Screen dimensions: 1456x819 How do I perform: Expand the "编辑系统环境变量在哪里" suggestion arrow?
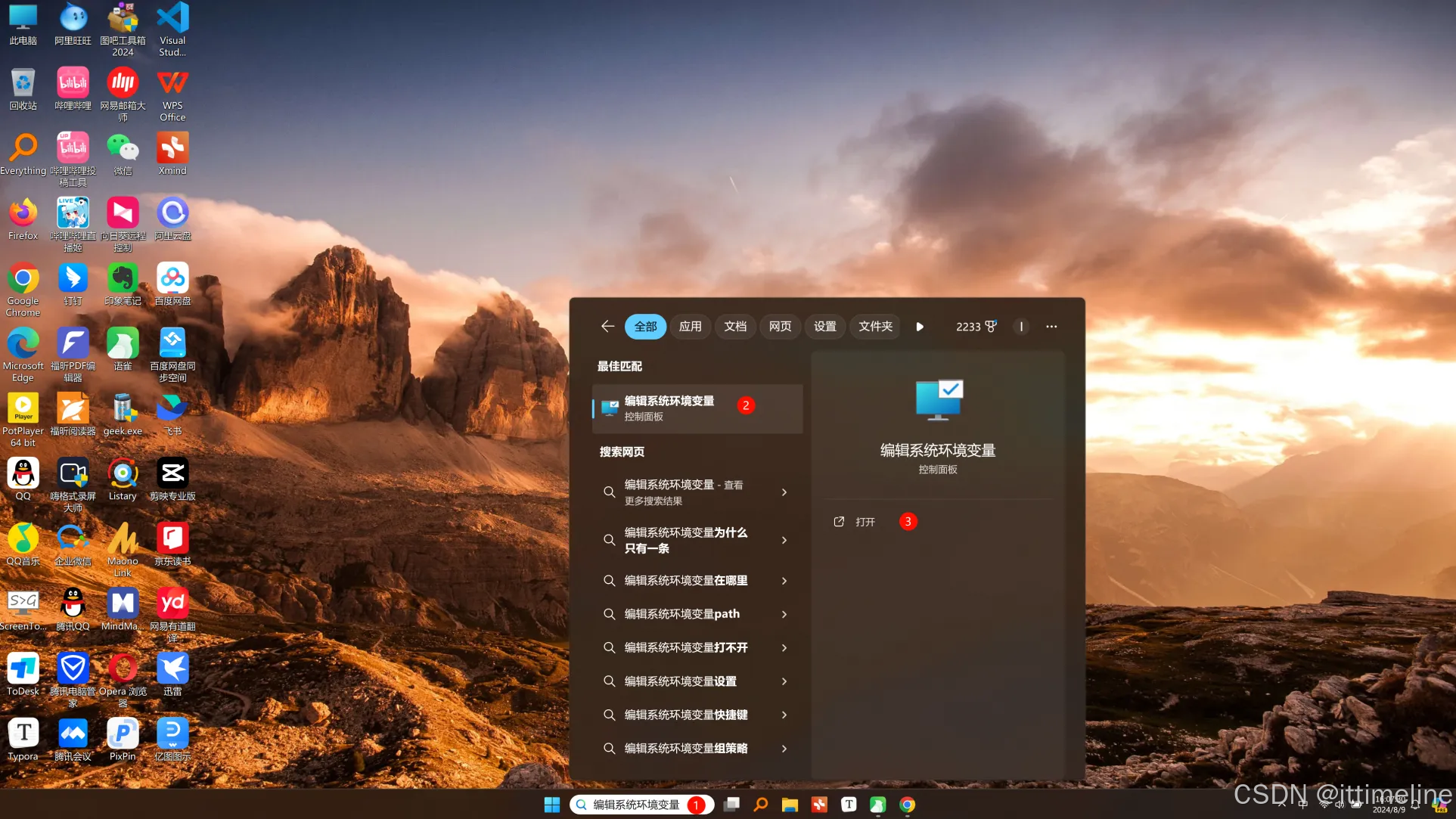coord(784,581)
